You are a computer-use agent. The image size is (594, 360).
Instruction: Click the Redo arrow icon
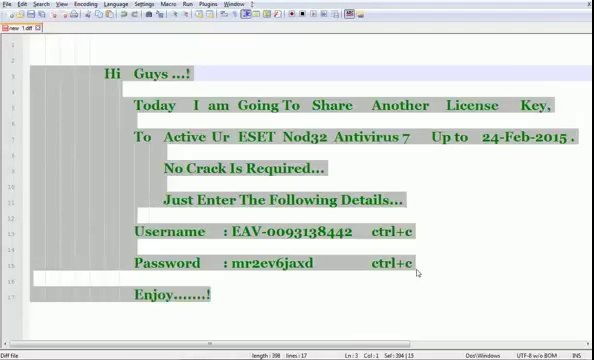pos(134,14)
